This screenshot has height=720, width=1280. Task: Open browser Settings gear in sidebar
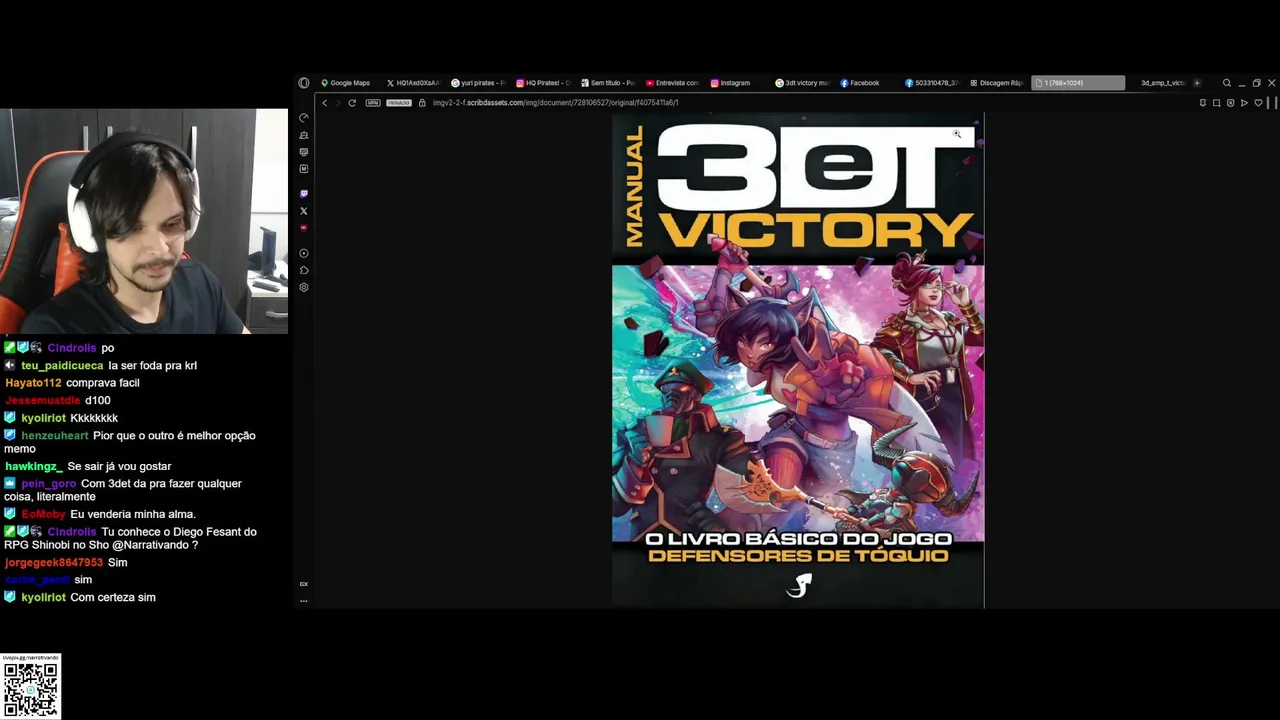point(304,287)
